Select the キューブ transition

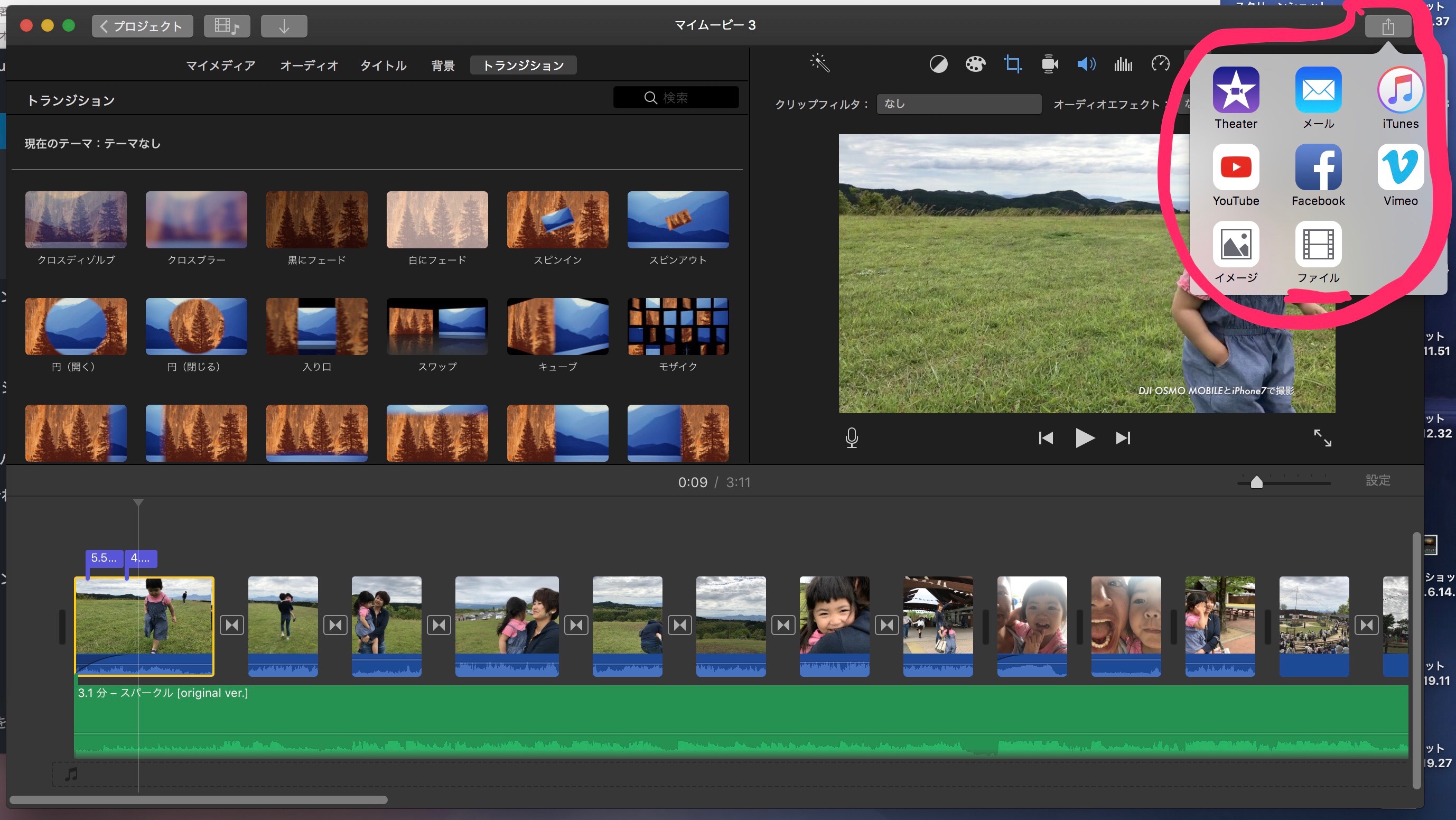point(557,327)
